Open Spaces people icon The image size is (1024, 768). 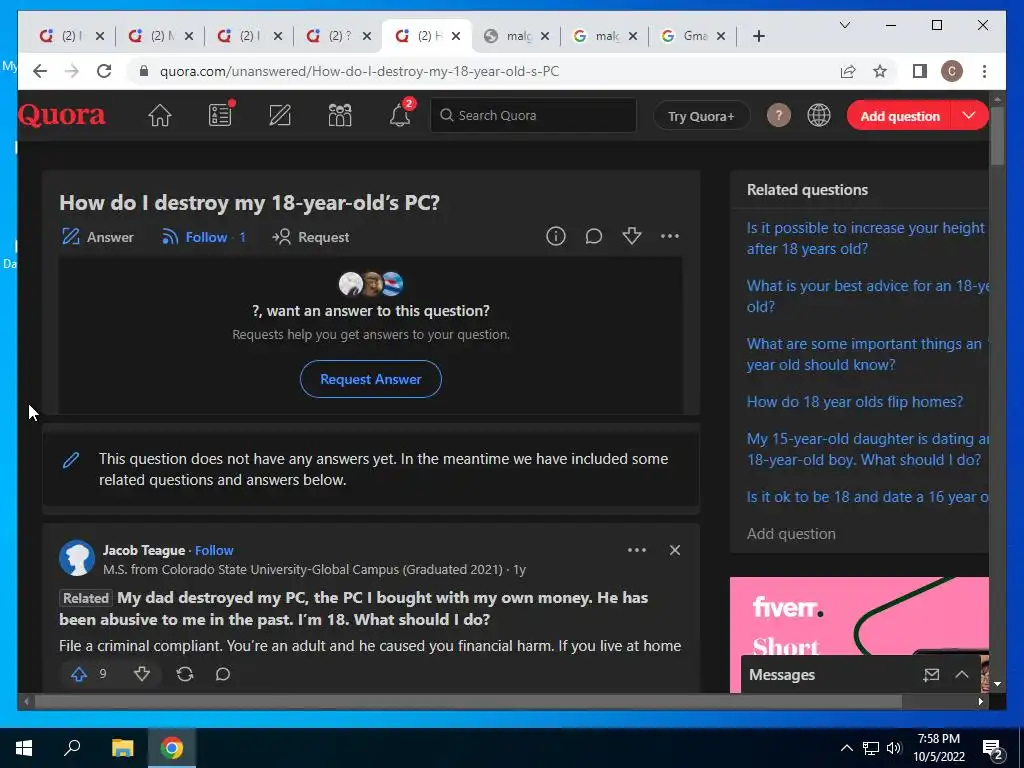pyautogui.click(x=340, y=116)
